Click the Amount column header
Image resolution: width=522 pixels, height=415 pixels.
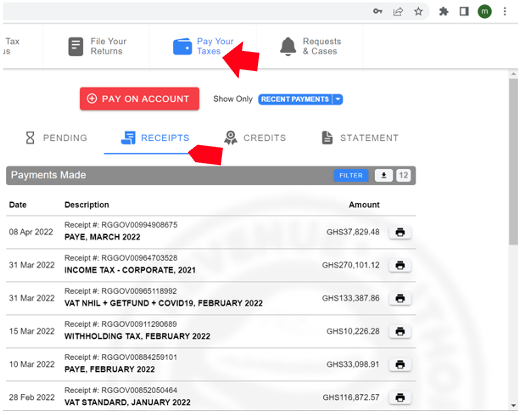(x=364, y=205)
